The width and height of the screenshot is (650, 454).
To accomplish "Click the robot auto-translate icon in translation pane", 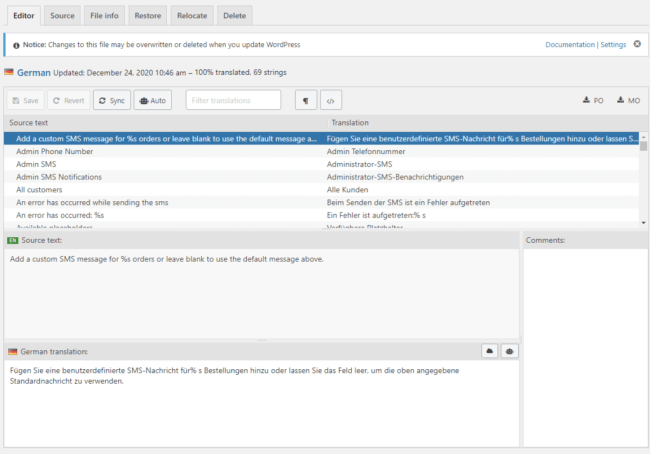I will (x=509, y=351).
